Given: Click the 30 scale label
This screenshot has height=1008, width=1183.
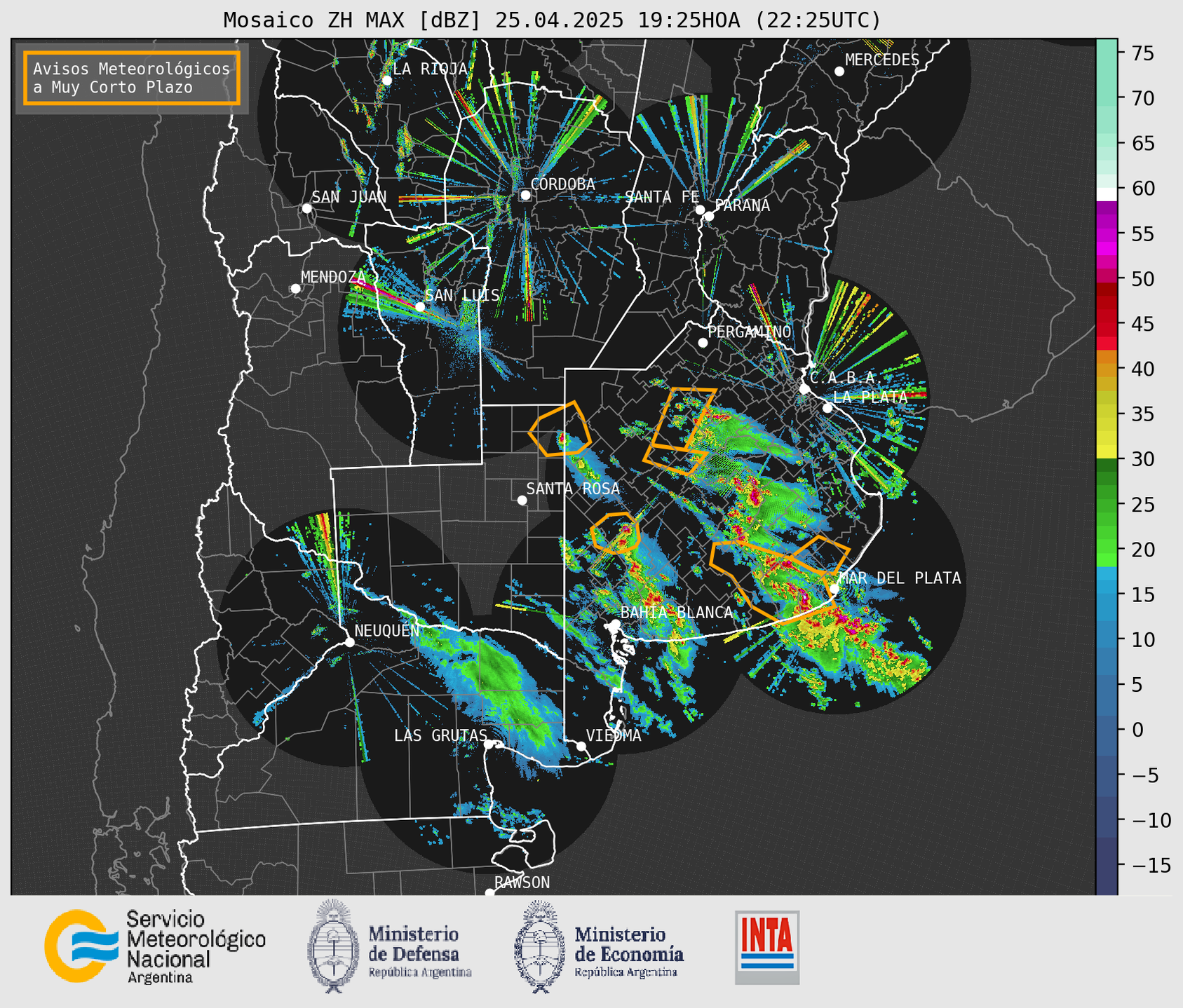Looking at the screenshot, I should click(1143, 459).
